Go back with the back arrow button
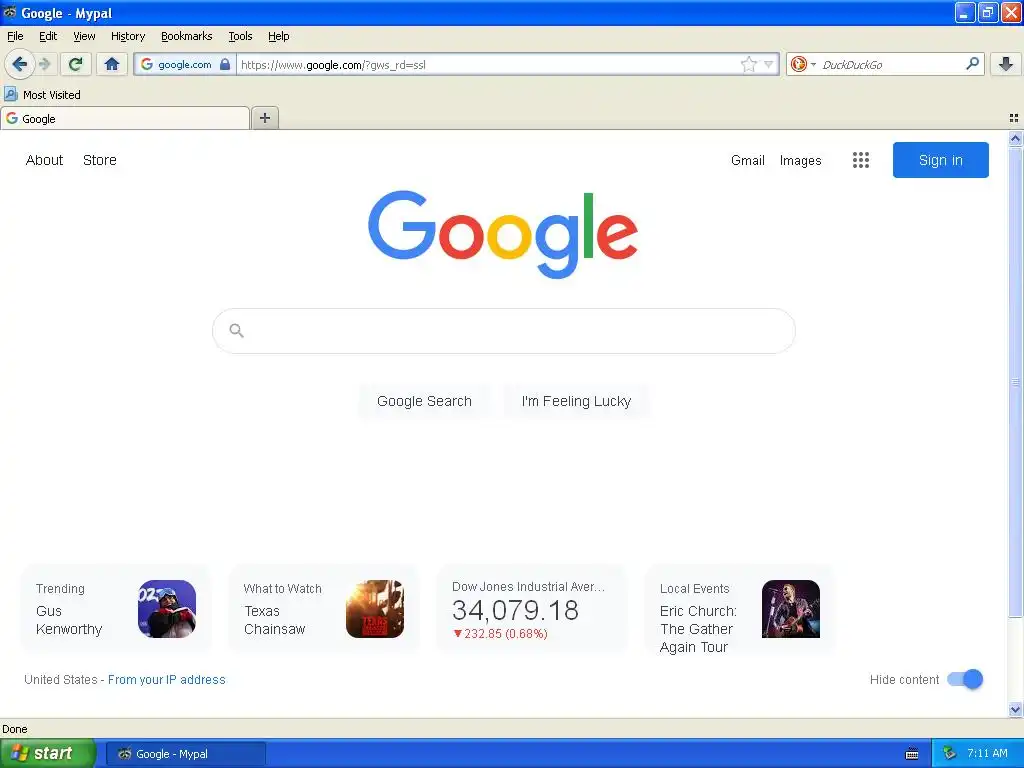The height and width of the screenshot is (768, 1024). pyautogui.click(x=20, y=64)
